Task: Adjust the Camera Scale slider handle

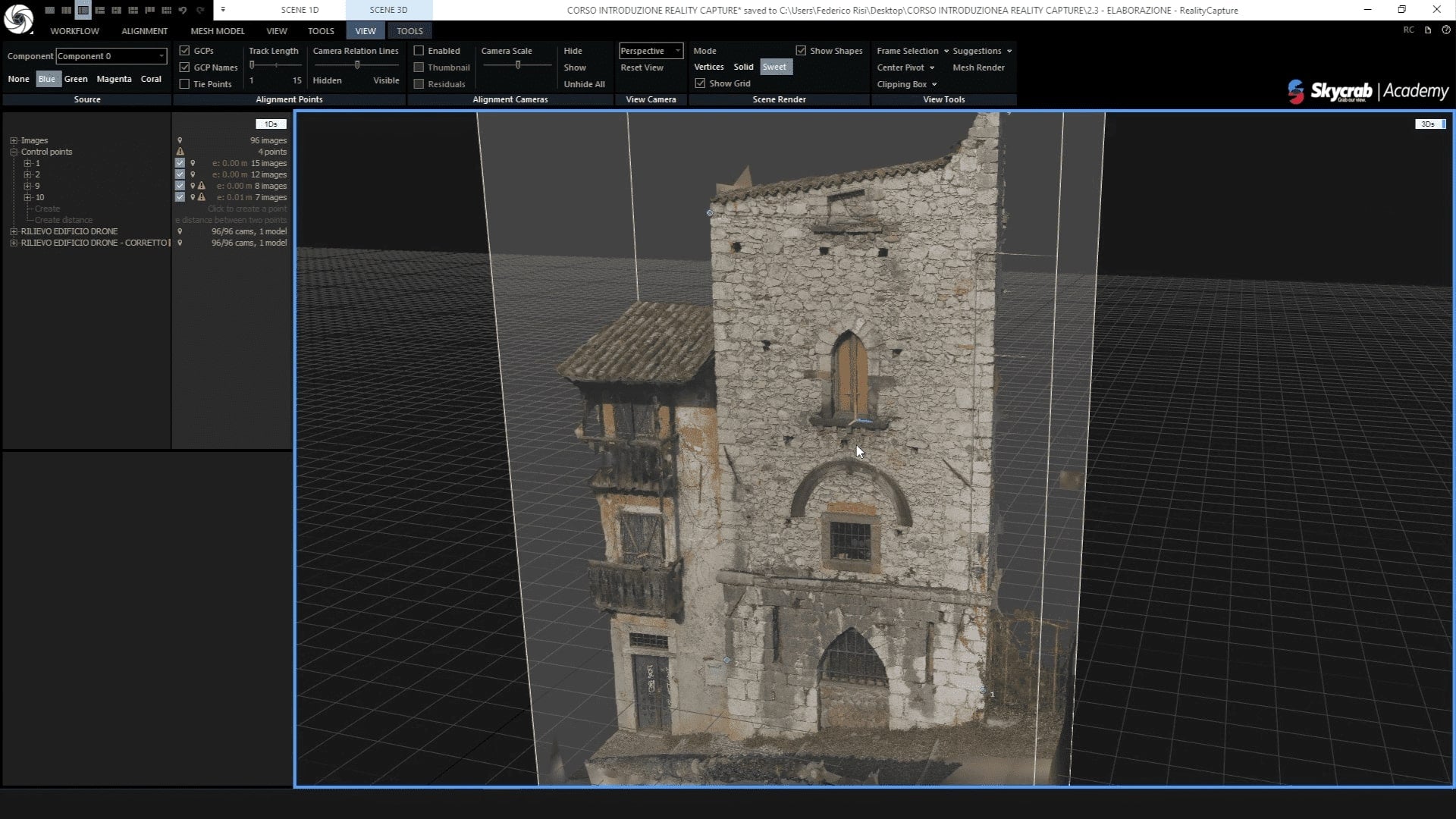Action: point(518,65)
